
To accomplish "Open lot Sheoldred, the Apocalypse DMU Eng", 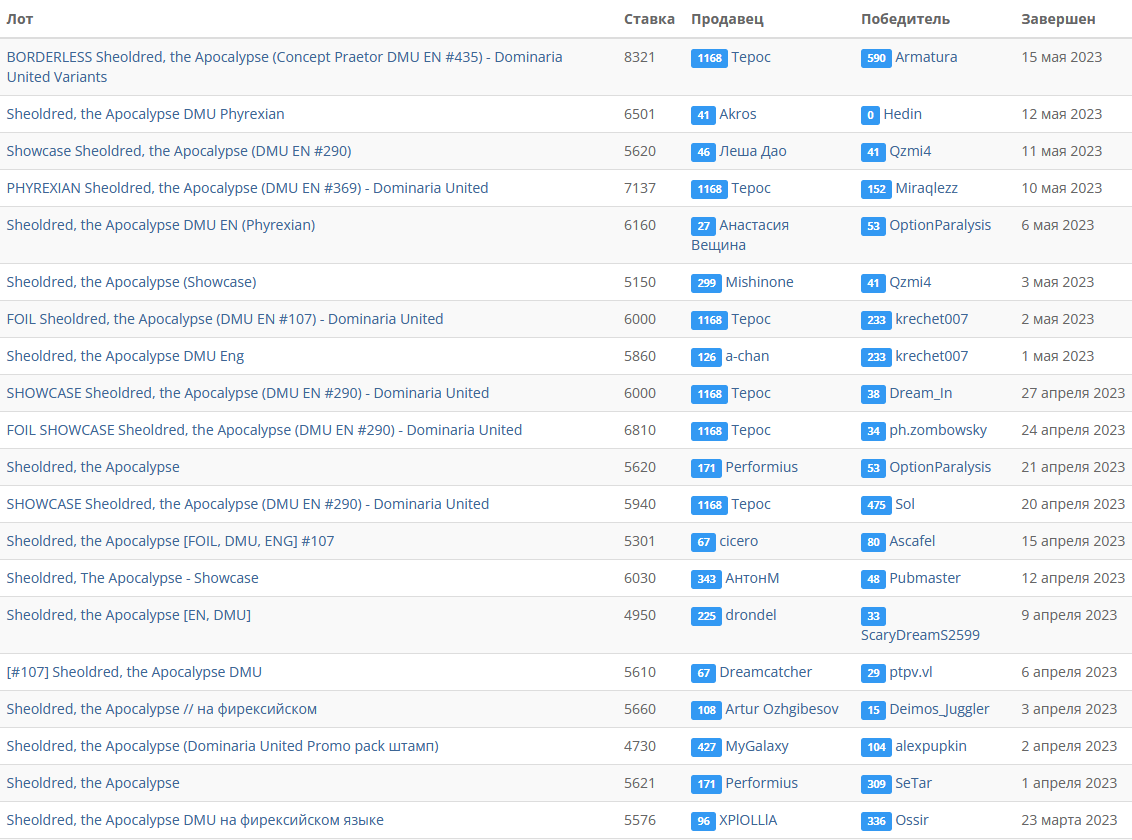I will click(125, 356).
